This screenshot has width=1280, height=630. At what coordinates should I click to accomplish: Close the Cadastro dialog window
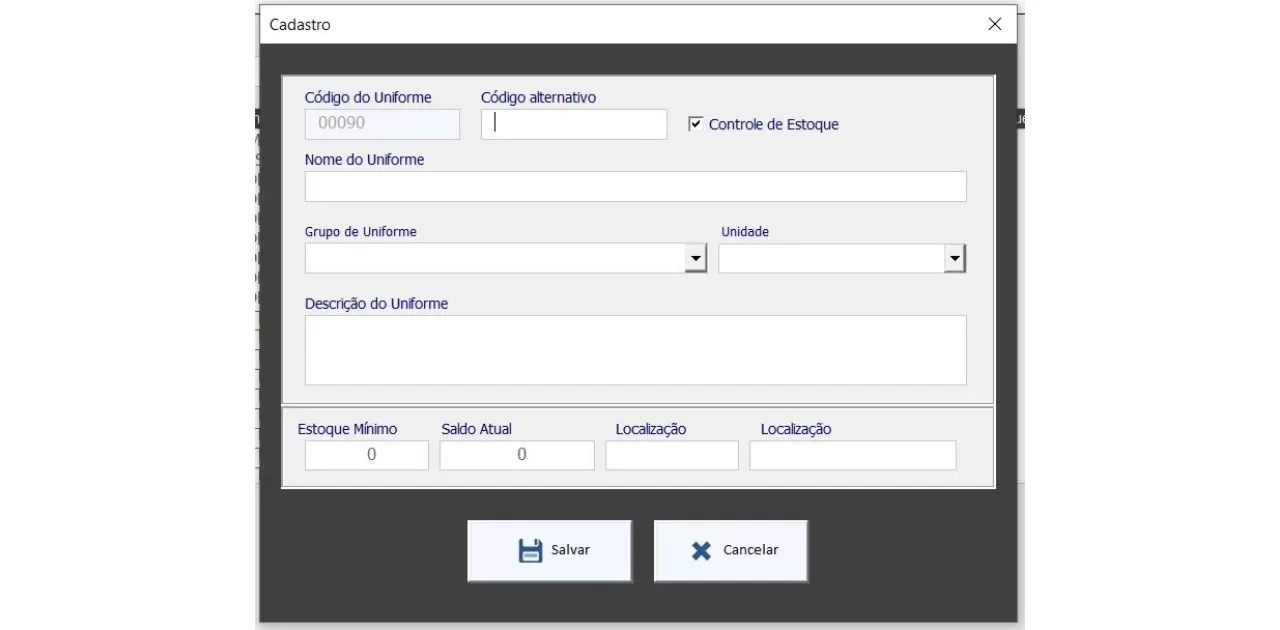coord(994,24)
